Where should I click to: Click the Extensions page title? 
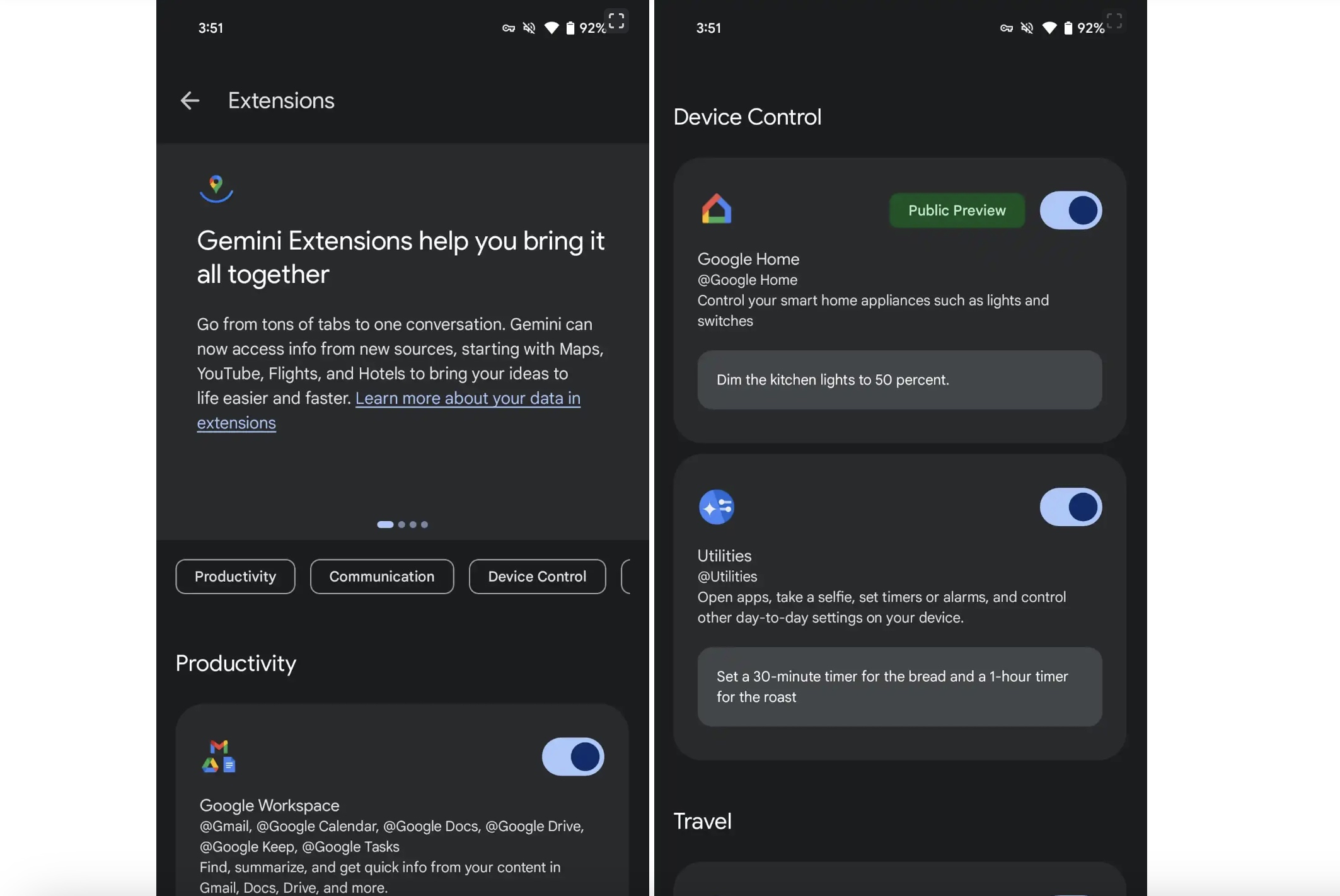tap(281, 100)
